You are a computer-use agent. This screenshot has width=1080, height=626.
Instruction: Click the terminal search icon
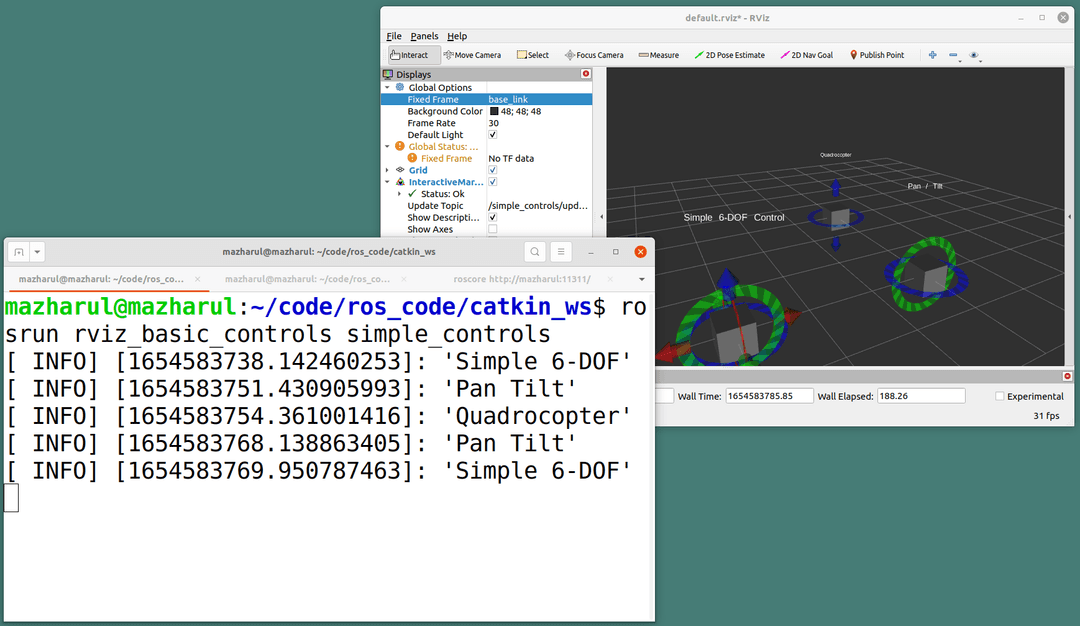point(535,252)
